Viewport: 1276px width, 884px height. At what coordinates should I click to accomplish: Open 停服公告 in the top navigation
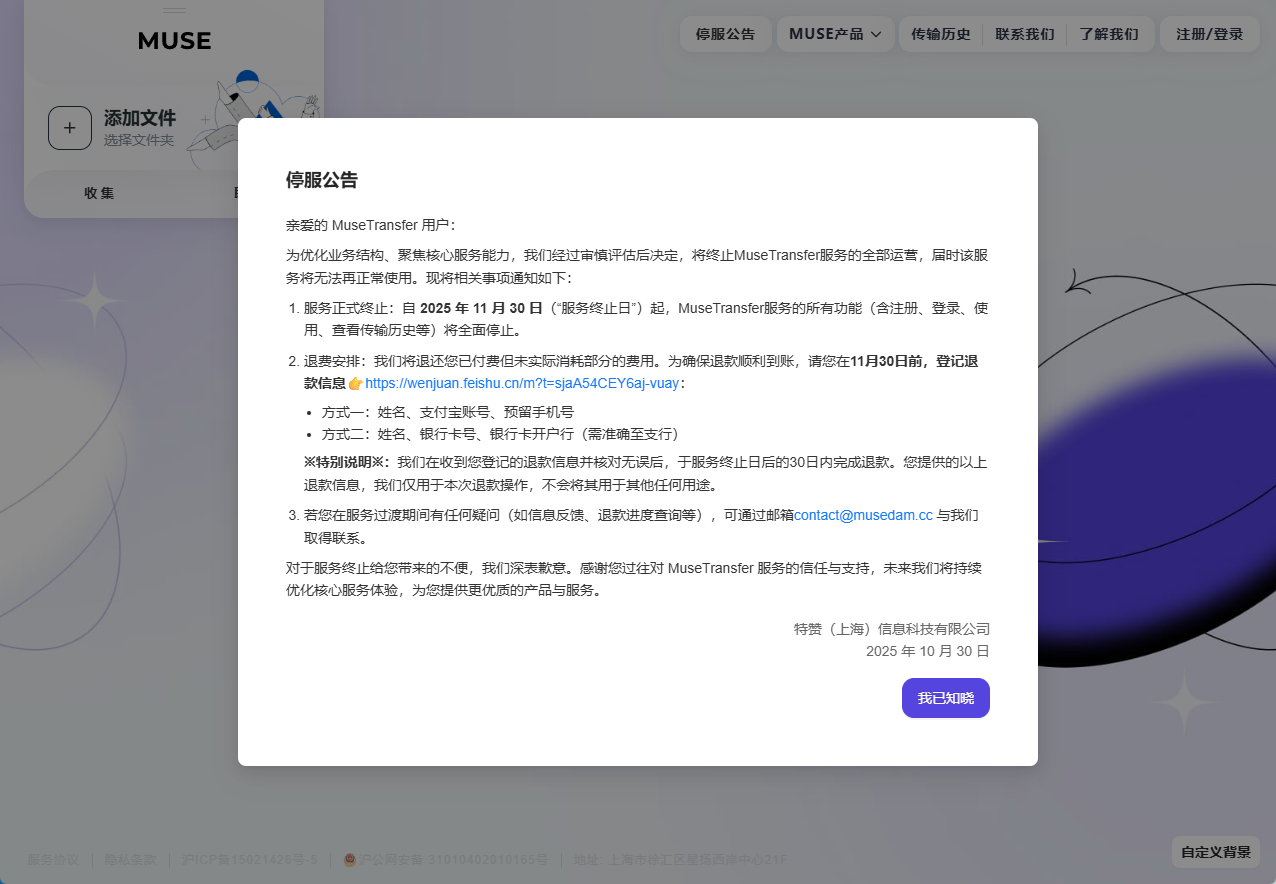pyautogui.click(x=725, y=34)
